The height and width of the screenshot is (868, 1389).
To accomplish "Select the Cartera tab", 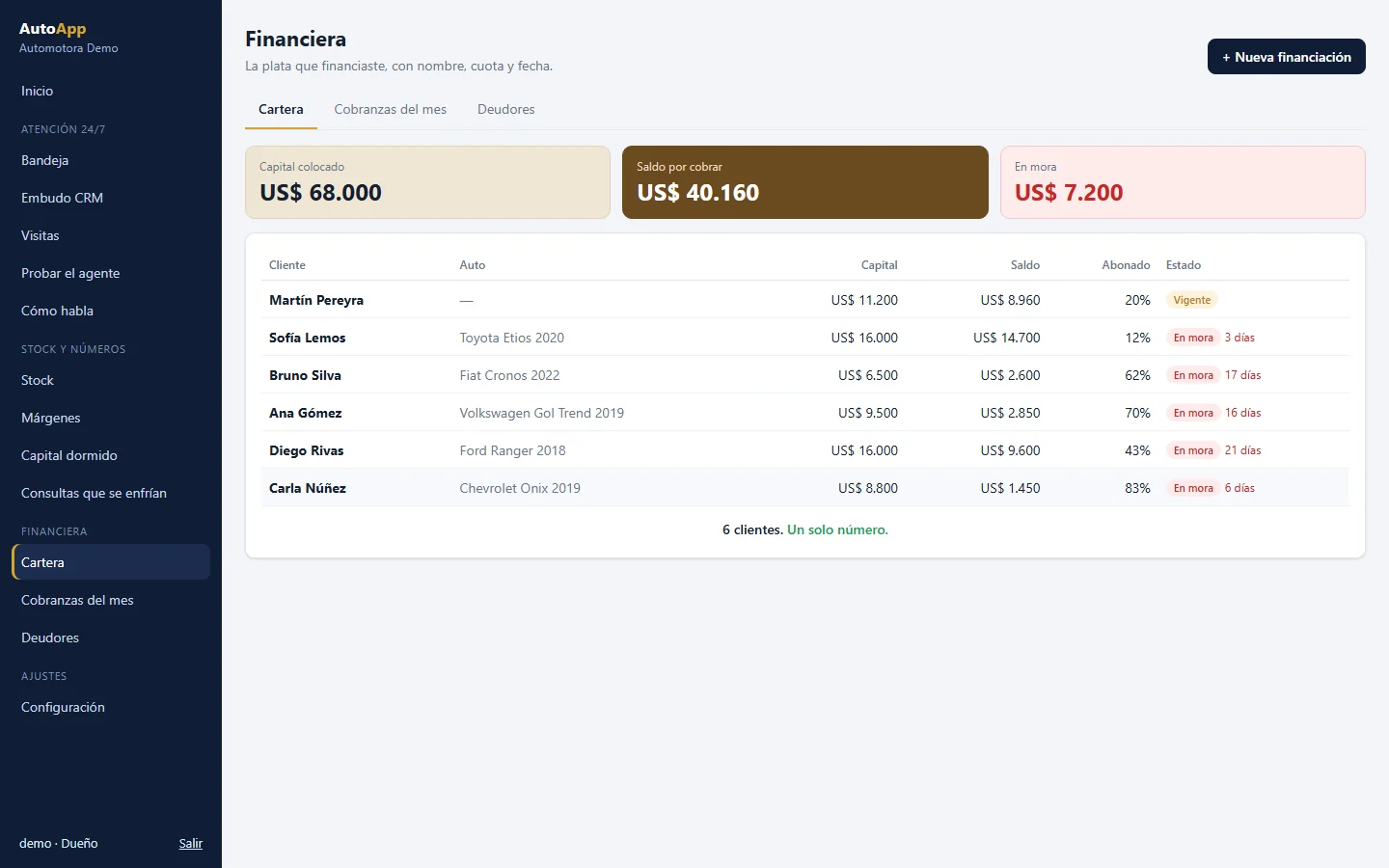I will (x=281, y=109).
